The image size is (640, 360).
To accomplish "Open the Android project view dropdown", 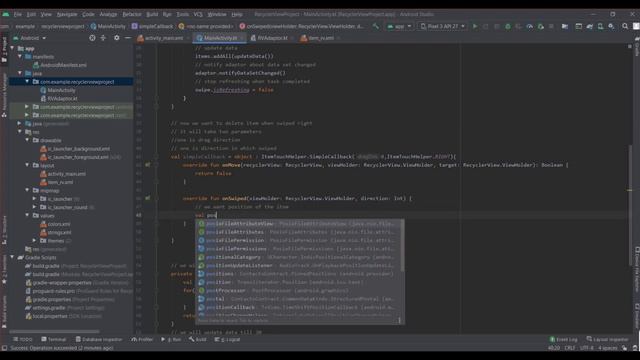I will point(30,38).
